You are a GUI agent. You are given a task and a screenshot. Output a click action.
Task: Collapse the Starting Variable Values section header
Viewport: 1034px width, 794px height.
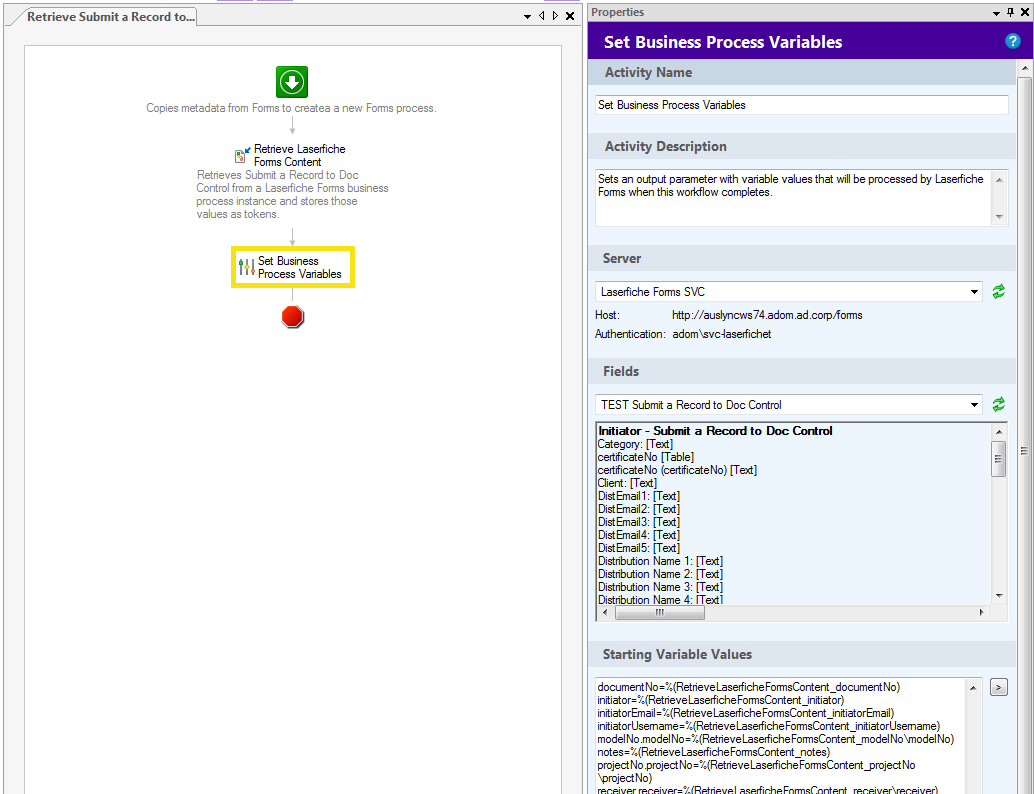[801, 654]
